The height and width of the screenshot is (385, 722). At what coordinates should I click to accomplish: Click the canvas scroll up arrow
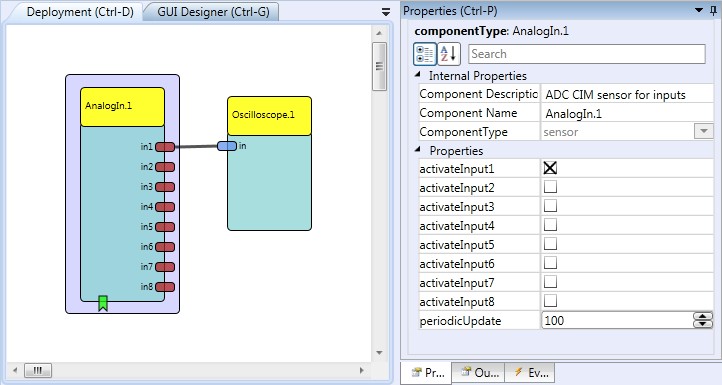379,33
